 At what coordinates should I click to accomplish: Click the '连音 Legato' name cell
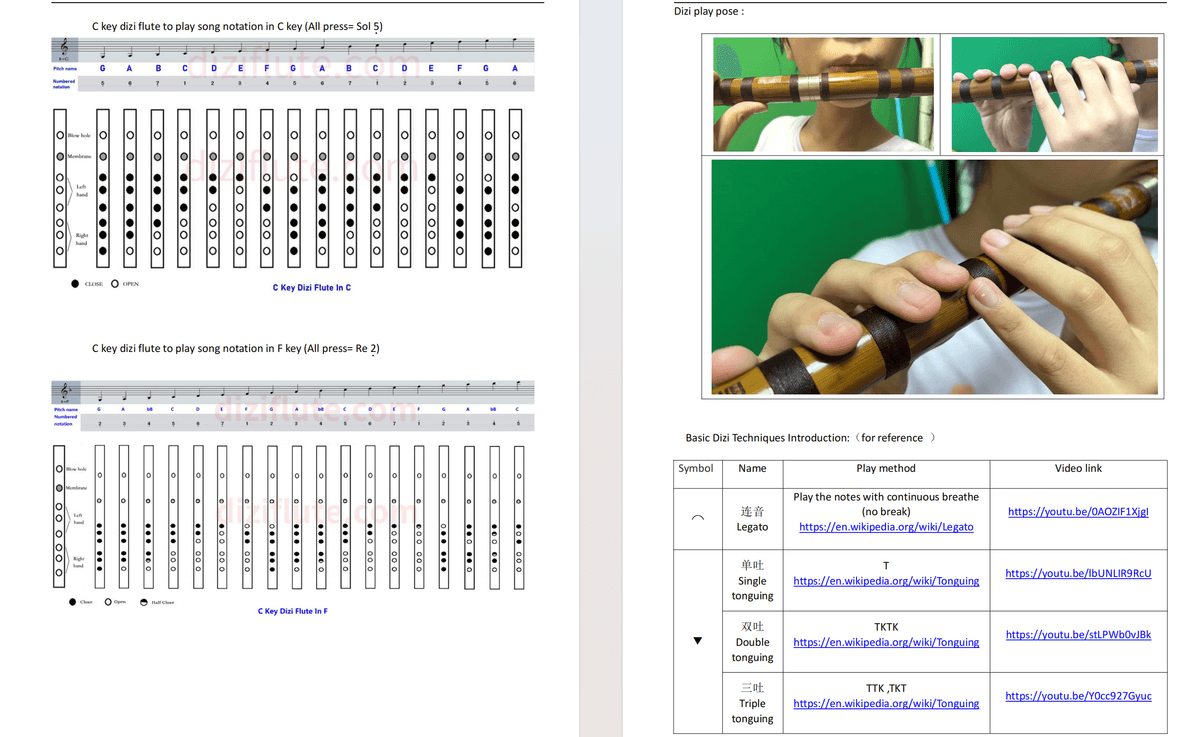pos(752,519)
